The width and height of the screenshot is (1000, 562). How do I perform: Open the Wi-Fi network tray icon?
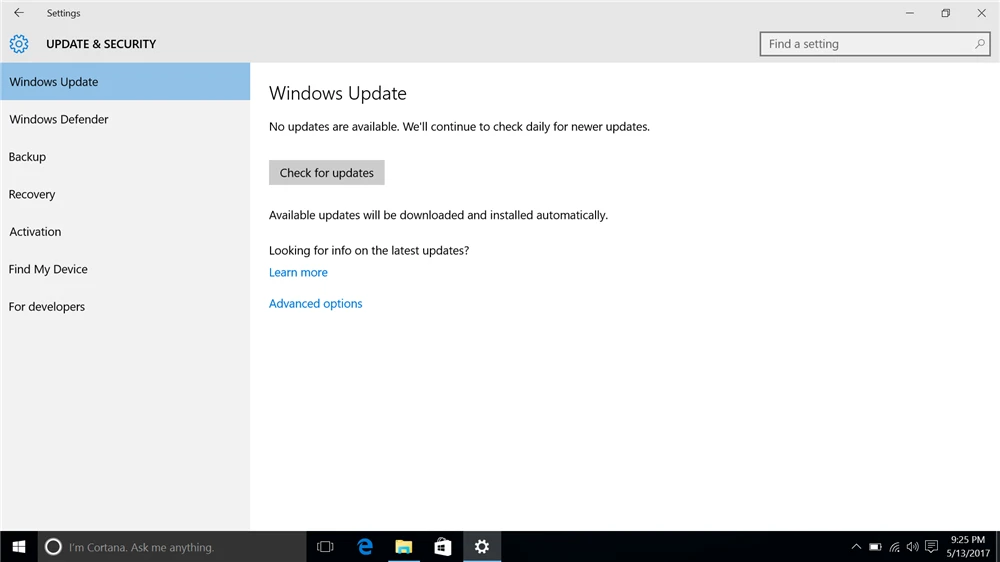pos(895,547)
